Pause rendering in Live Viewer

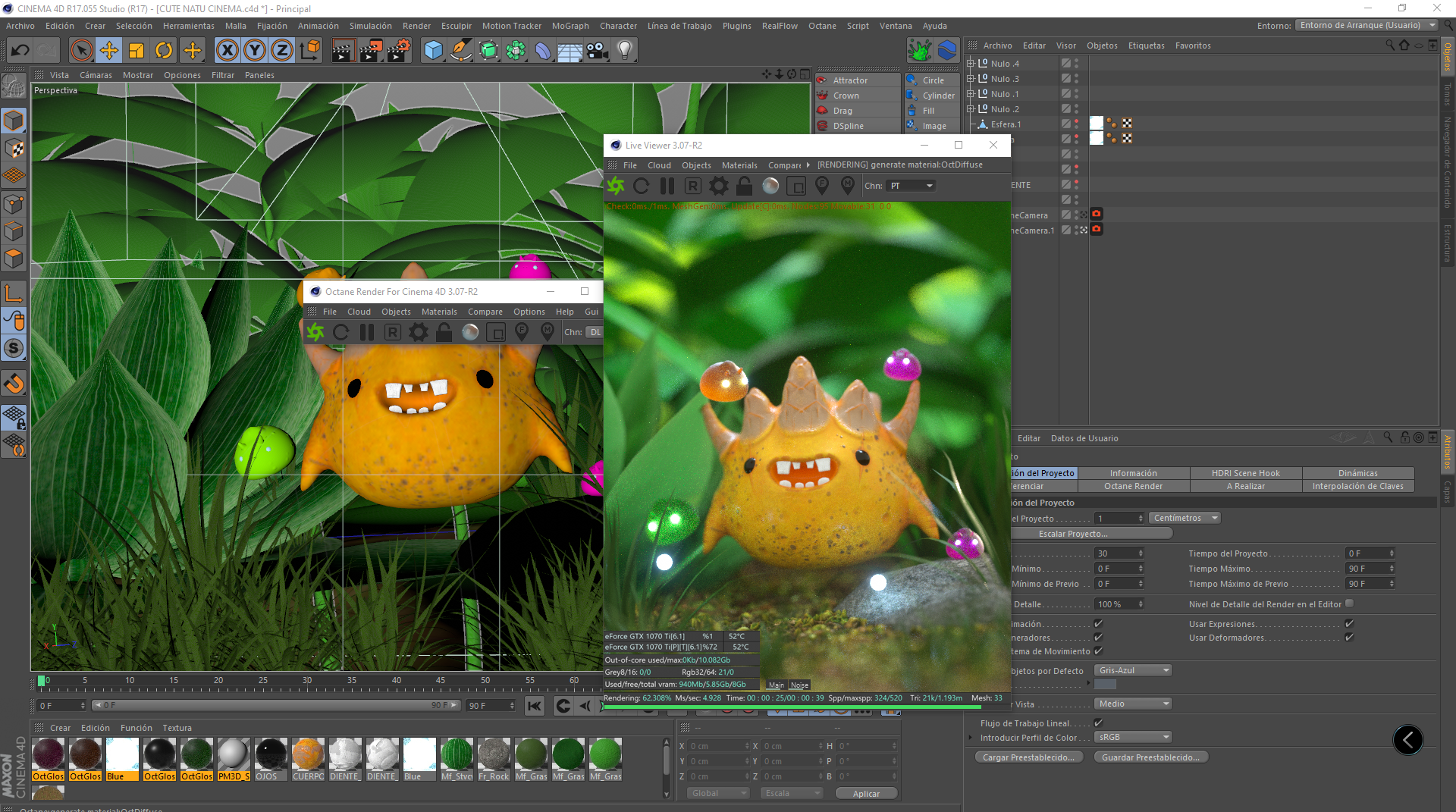667,186
